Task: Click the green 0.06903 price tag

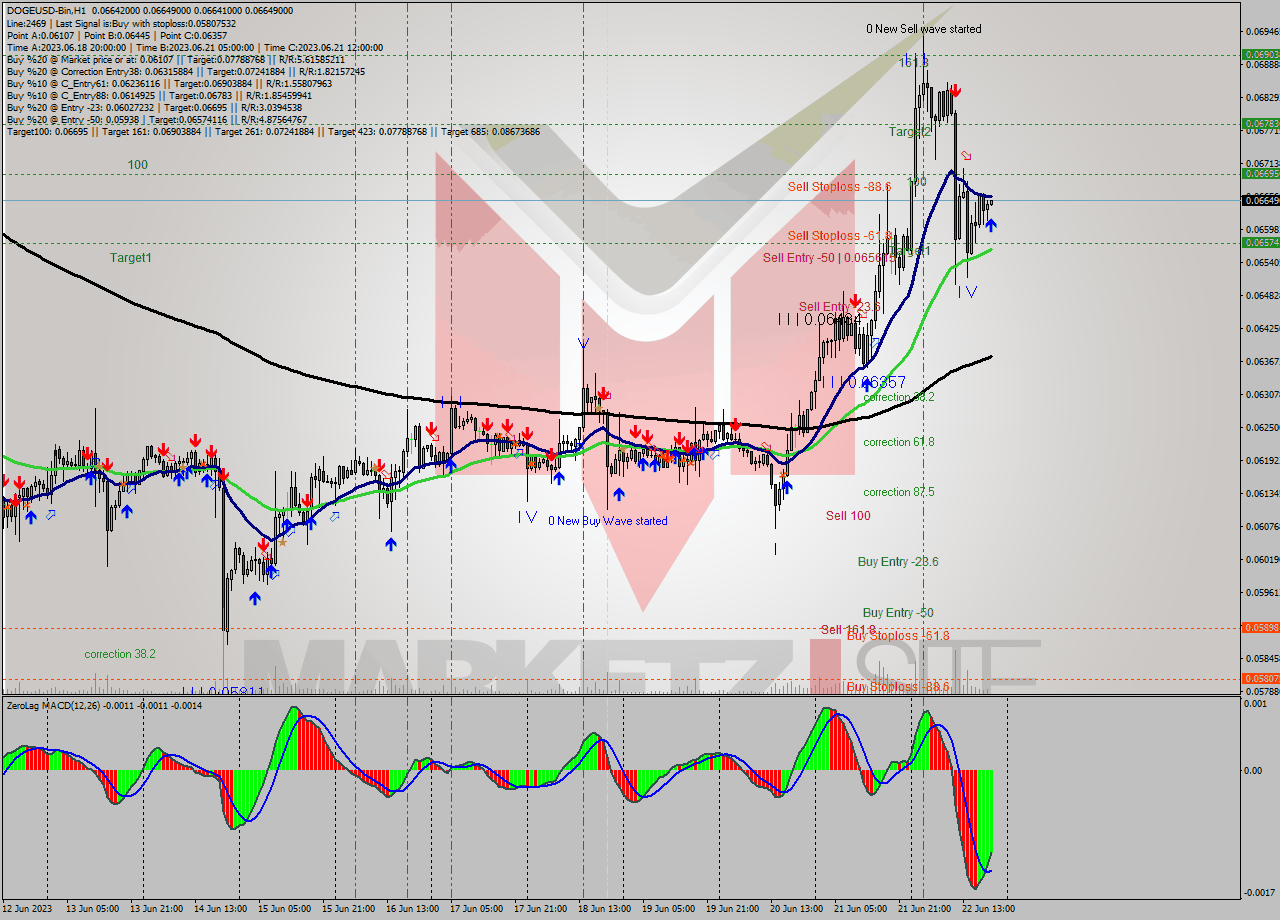Action: click(1260, 55)
